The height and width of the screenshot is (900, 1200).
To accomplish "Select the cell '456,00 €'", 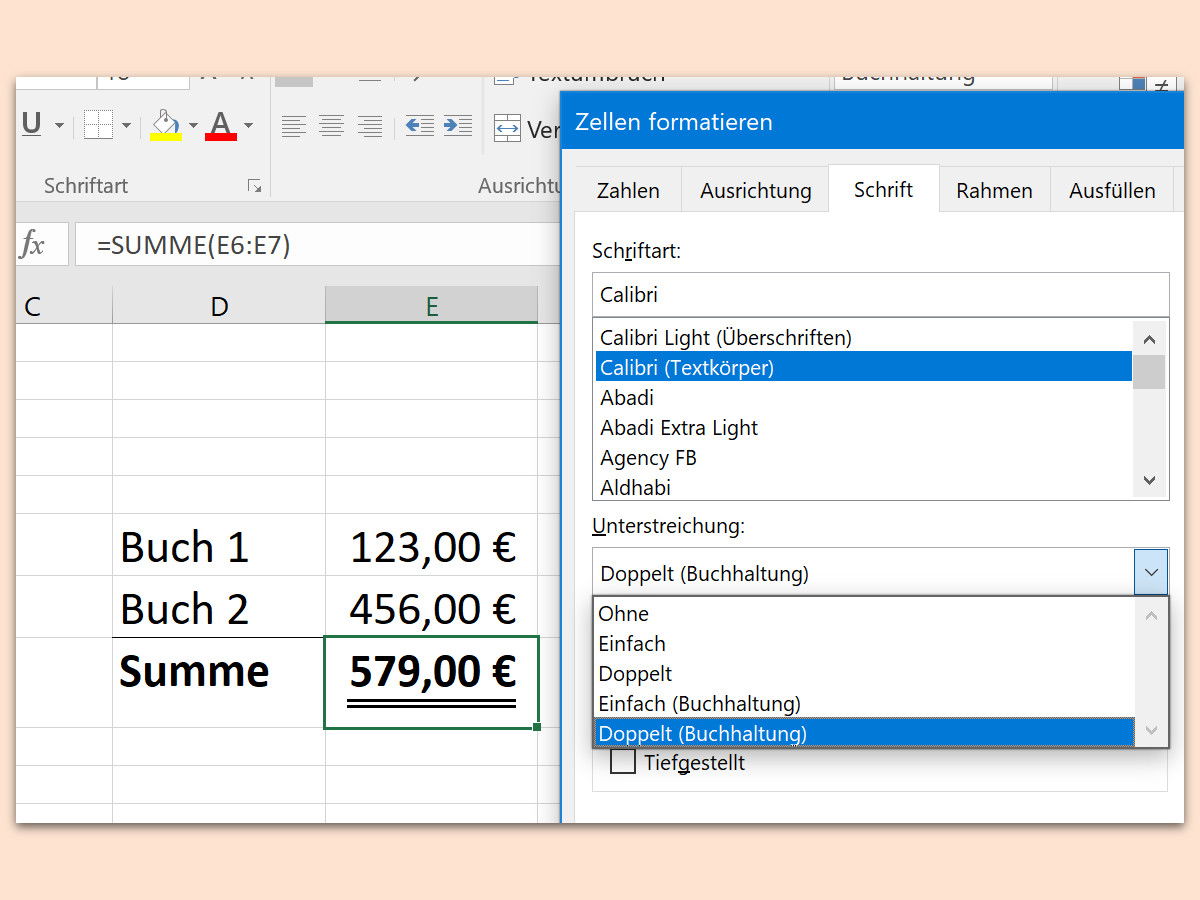I will pos(432,608).
